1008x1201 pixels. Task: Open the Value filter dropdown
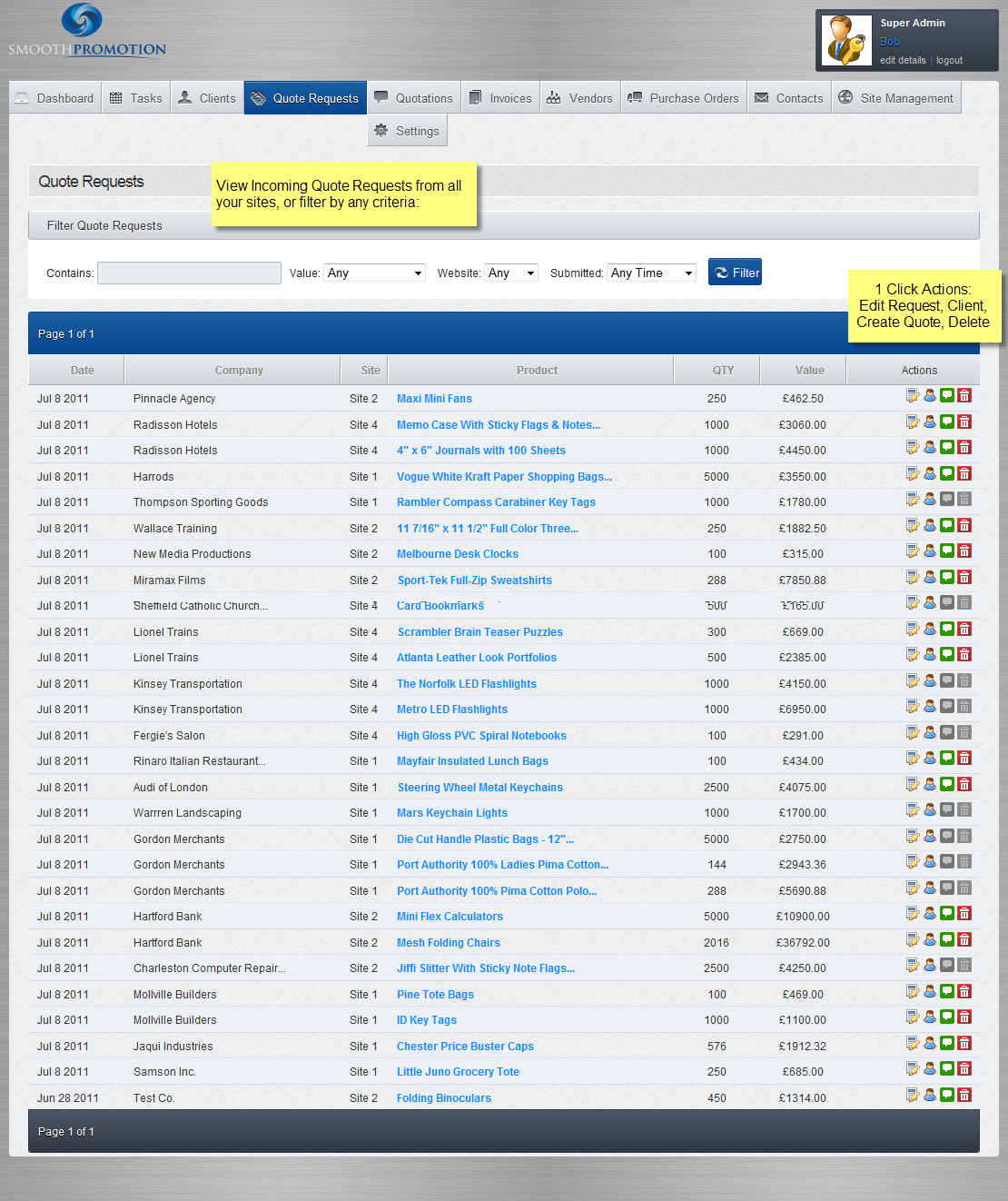[x=375, y=273]
